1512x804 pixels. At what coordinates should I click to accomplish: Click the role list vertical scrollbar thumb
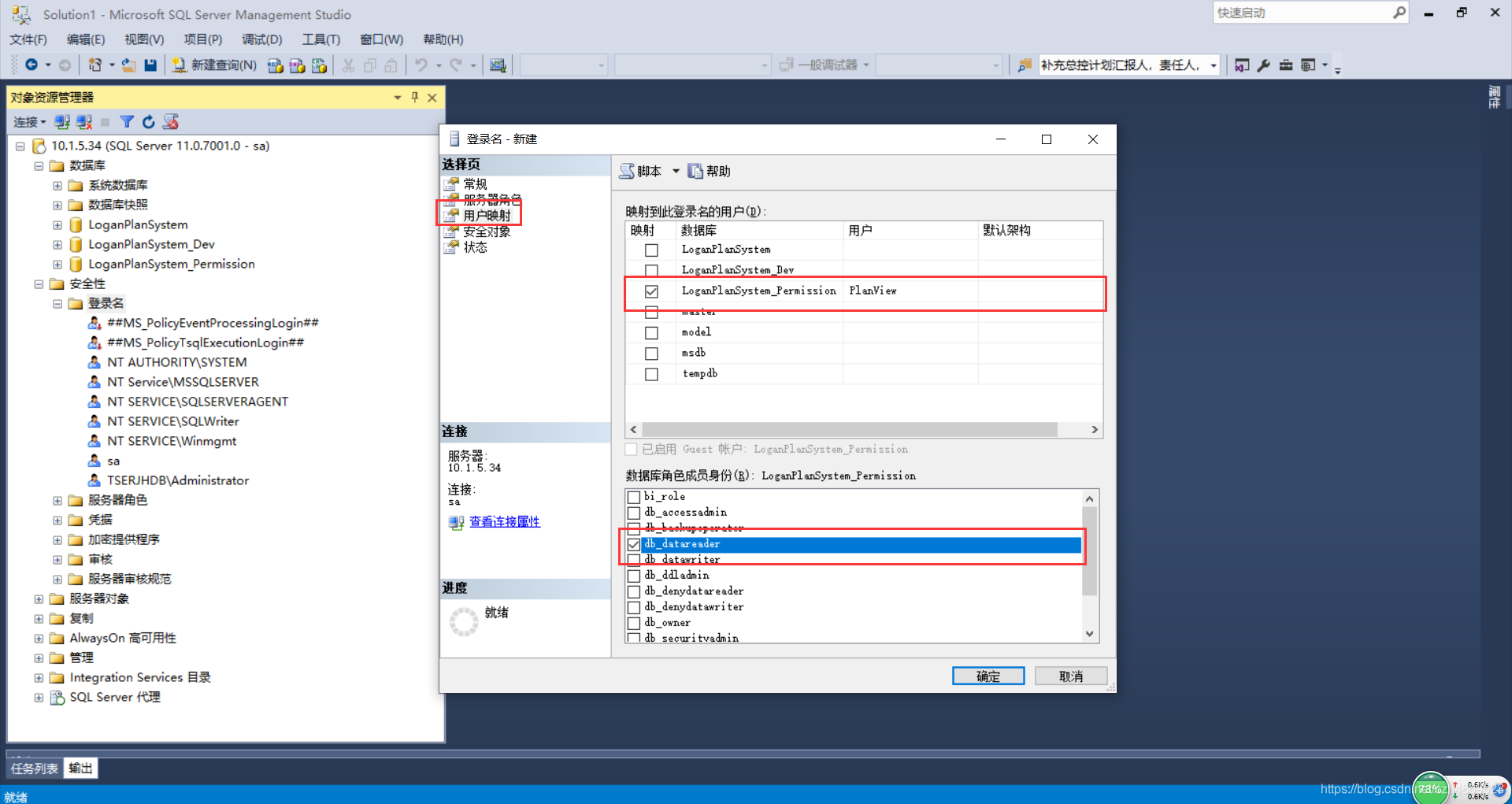(x=1090, y=551)
